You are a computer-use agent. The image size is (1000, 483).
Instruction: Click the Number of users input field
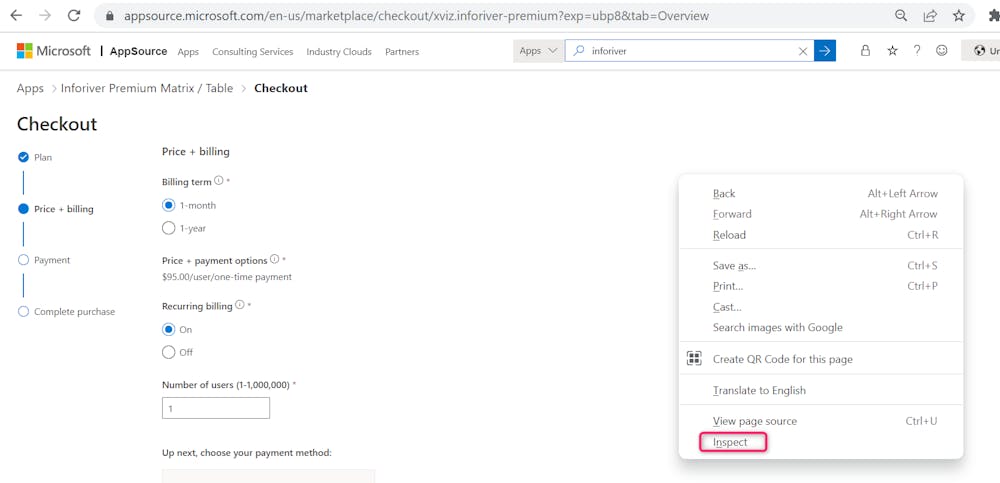(x=216, y=408)
